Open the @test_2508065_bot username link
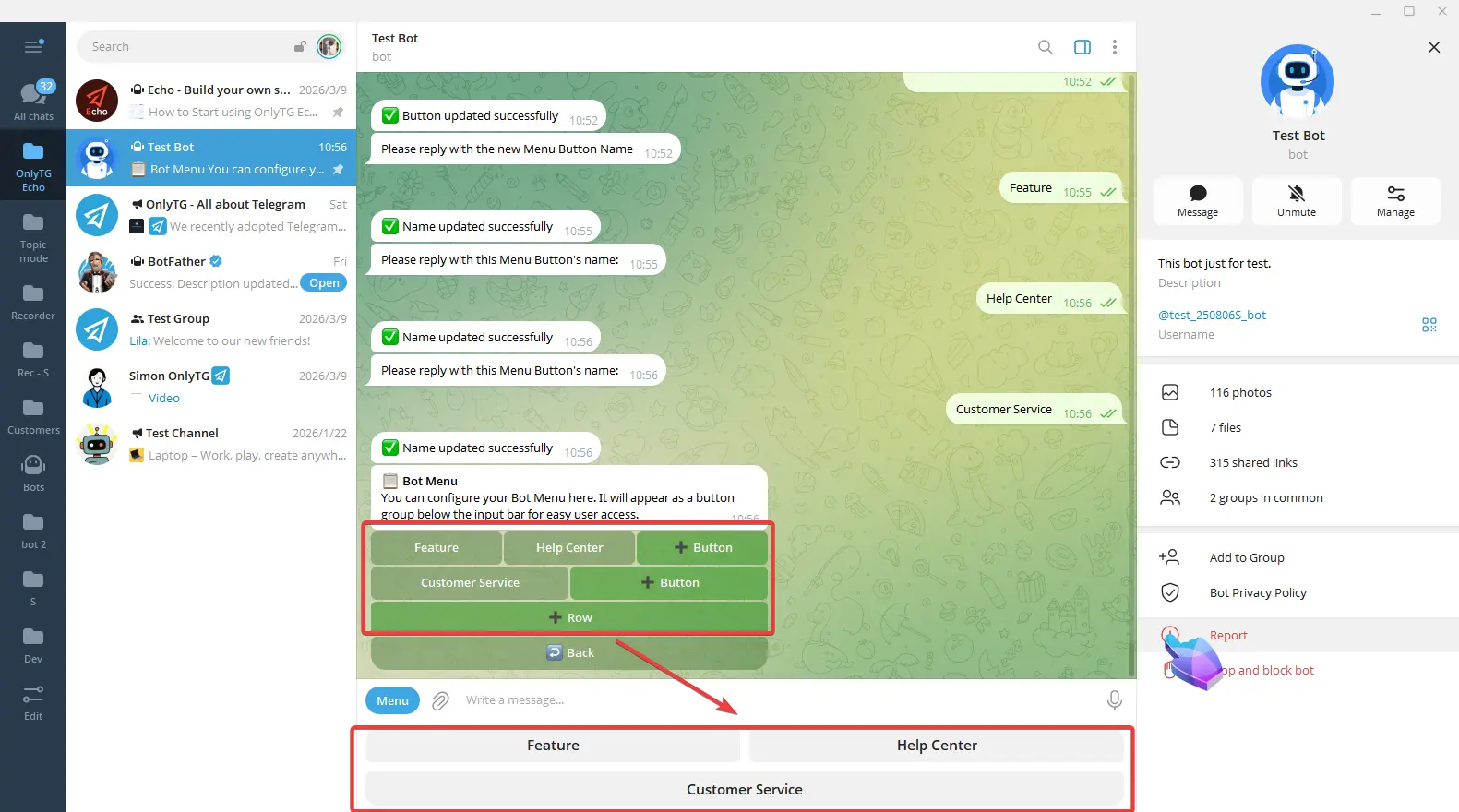1459x812 pixels. click(1212, 316)
